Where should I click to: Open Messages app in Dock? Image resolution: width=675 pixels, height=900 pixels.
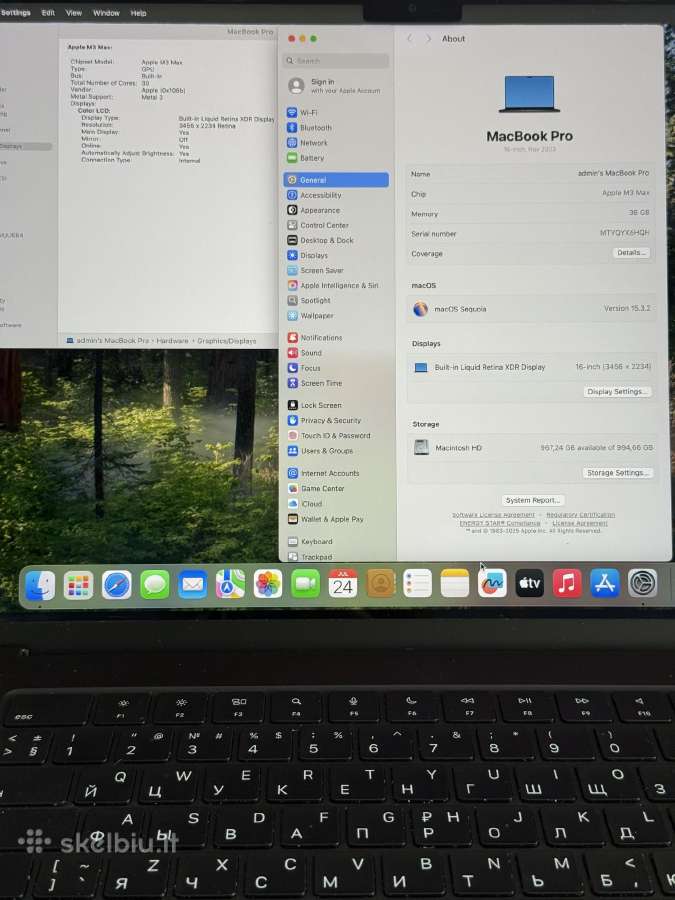[x=154, y=585]
